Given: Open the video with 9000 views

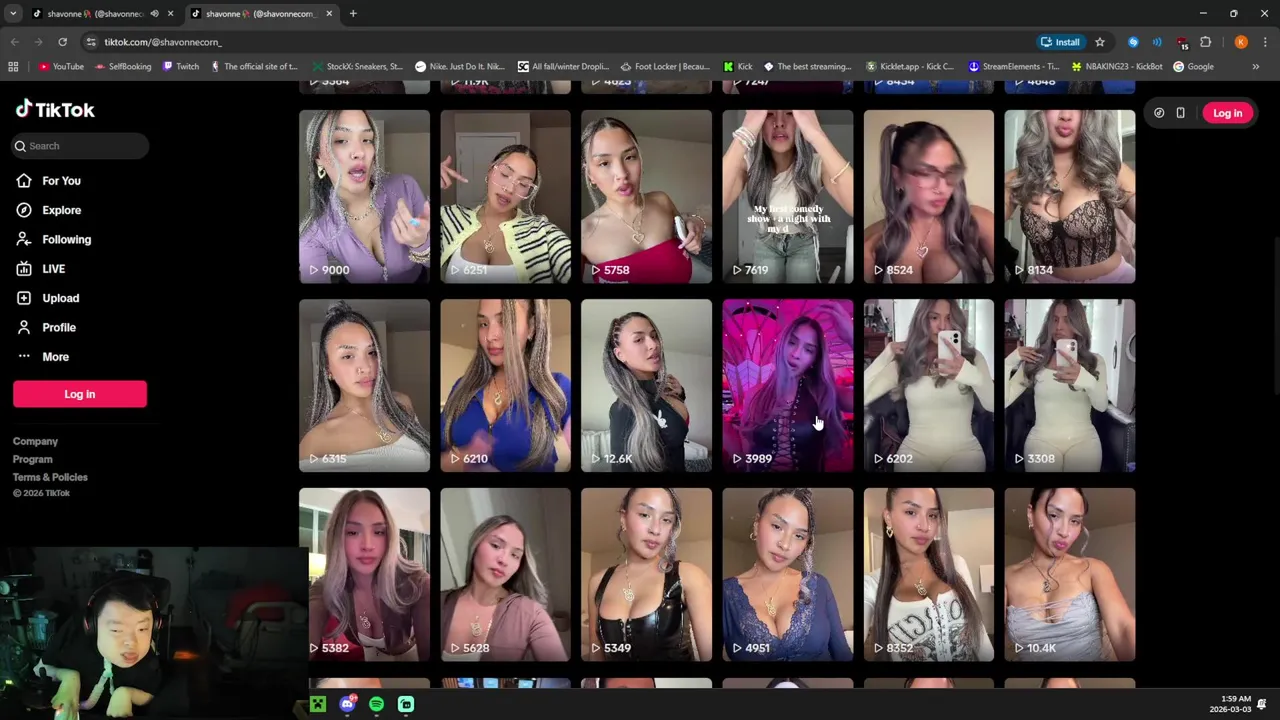Looking at the screenshot, I should (x=364, y=197).
